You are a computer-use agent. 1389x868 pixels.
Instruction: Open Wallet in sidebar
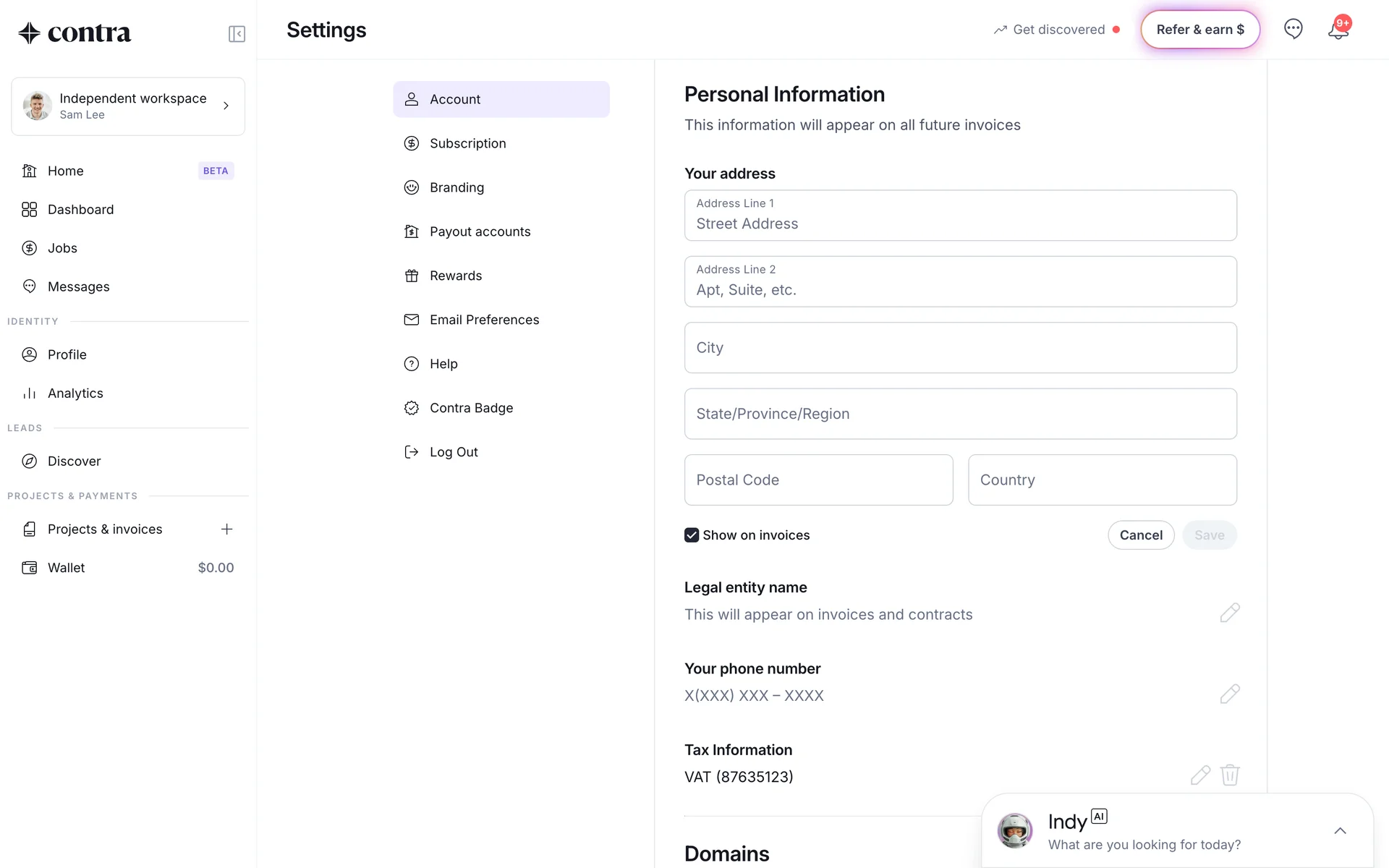click(67, 568)
